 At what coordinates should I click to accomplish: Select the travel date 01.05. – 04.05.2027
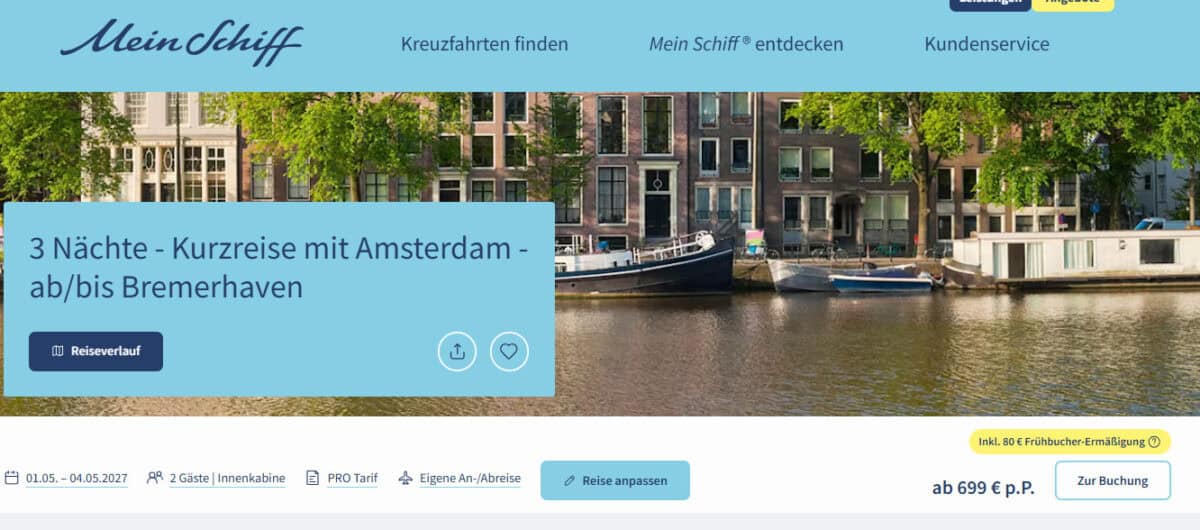click(77, 478)
